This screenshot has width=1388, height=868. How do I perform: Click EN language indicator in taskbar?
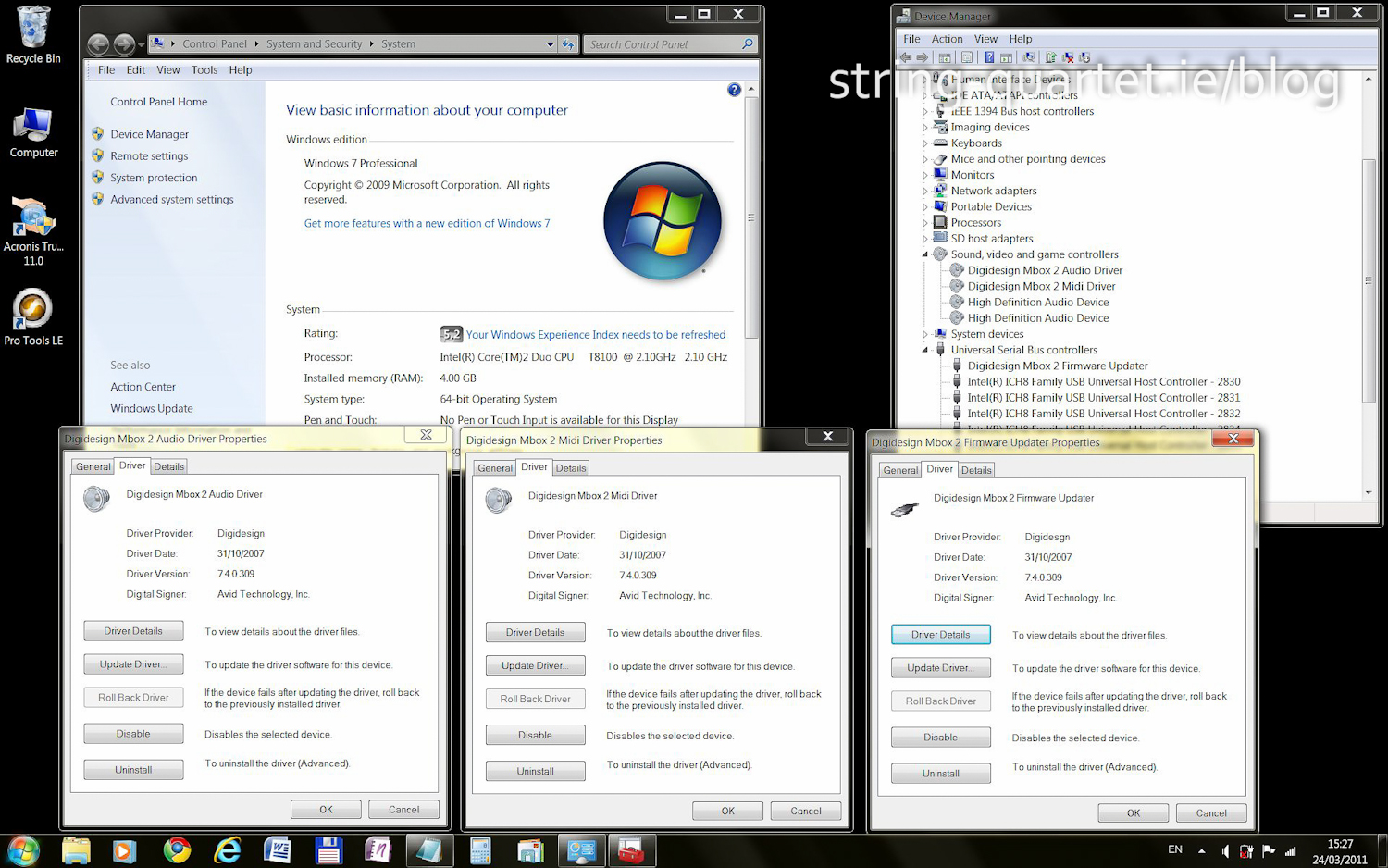(1175, 849)
